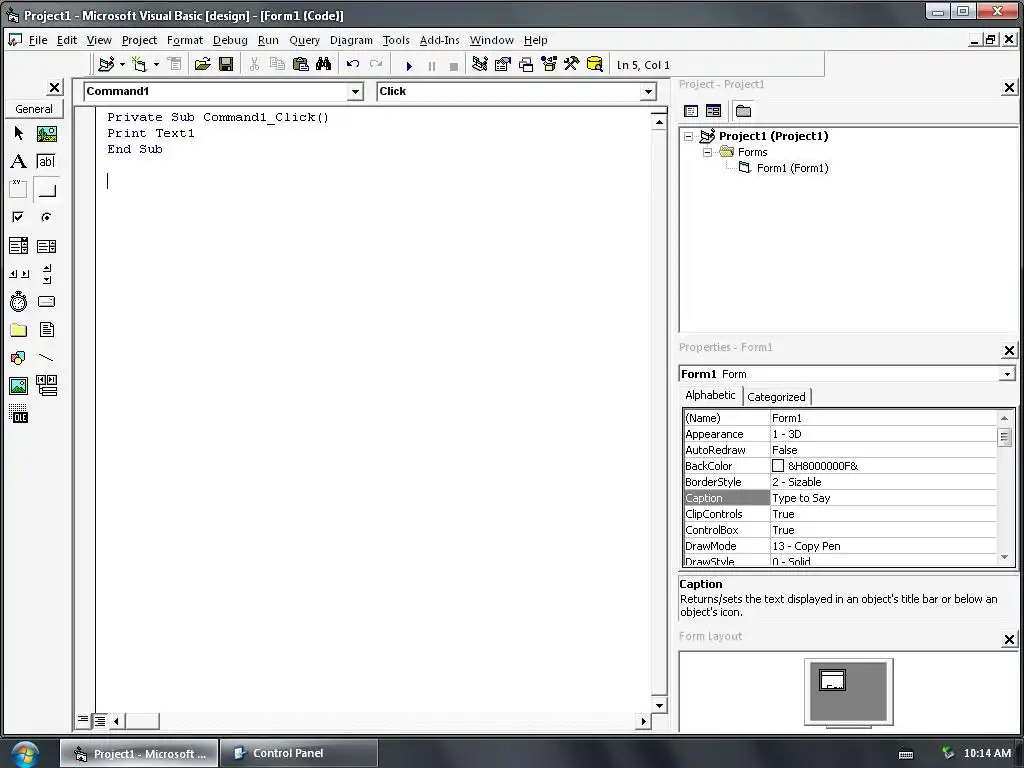Click the Paste toolbar icon
Screen dimensions: 1024x768
click(x=300, y=64)
